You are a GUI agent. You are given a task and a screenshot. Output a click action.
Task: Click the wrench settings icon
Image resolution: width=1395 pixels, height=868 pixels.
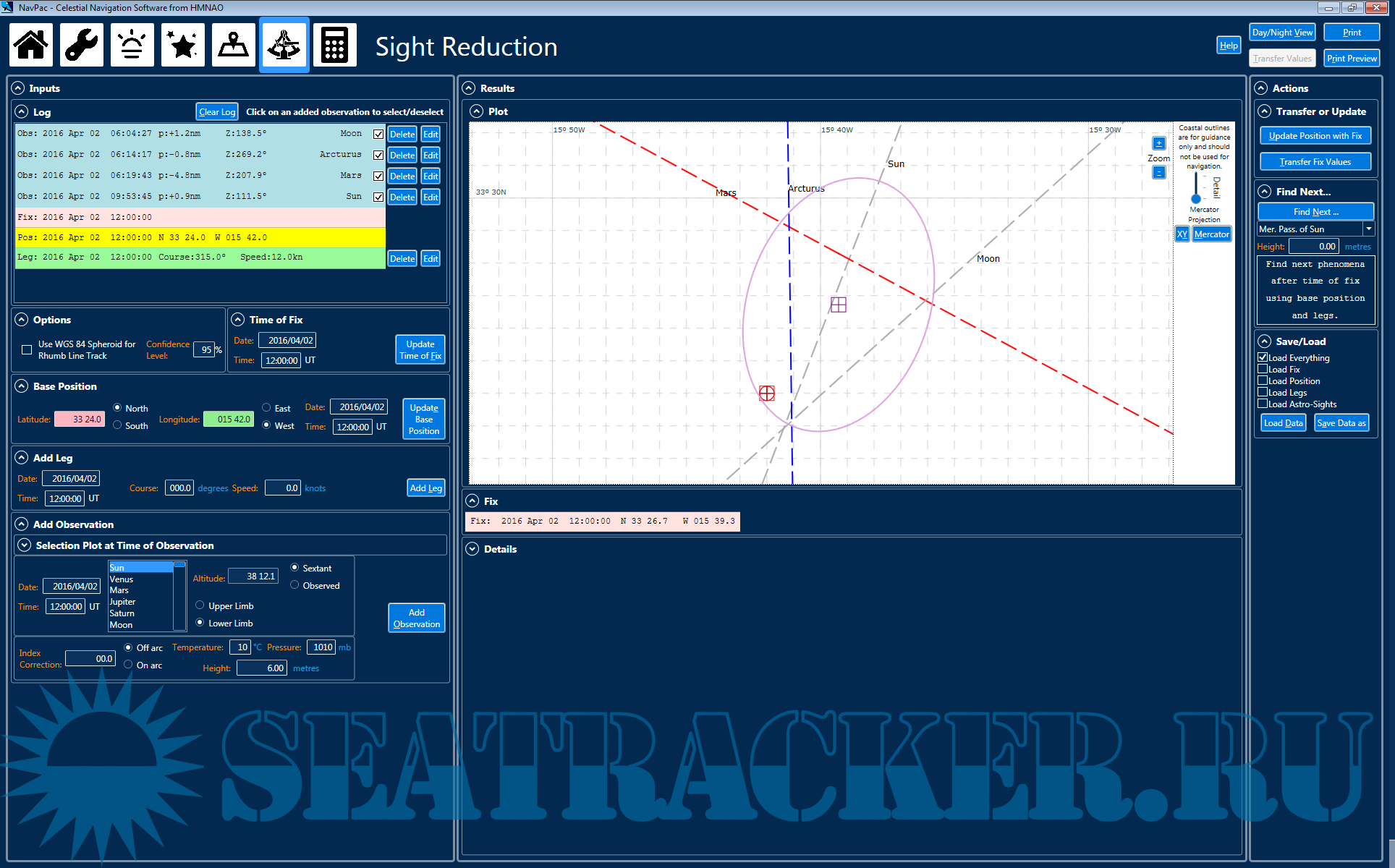(82, 46)
